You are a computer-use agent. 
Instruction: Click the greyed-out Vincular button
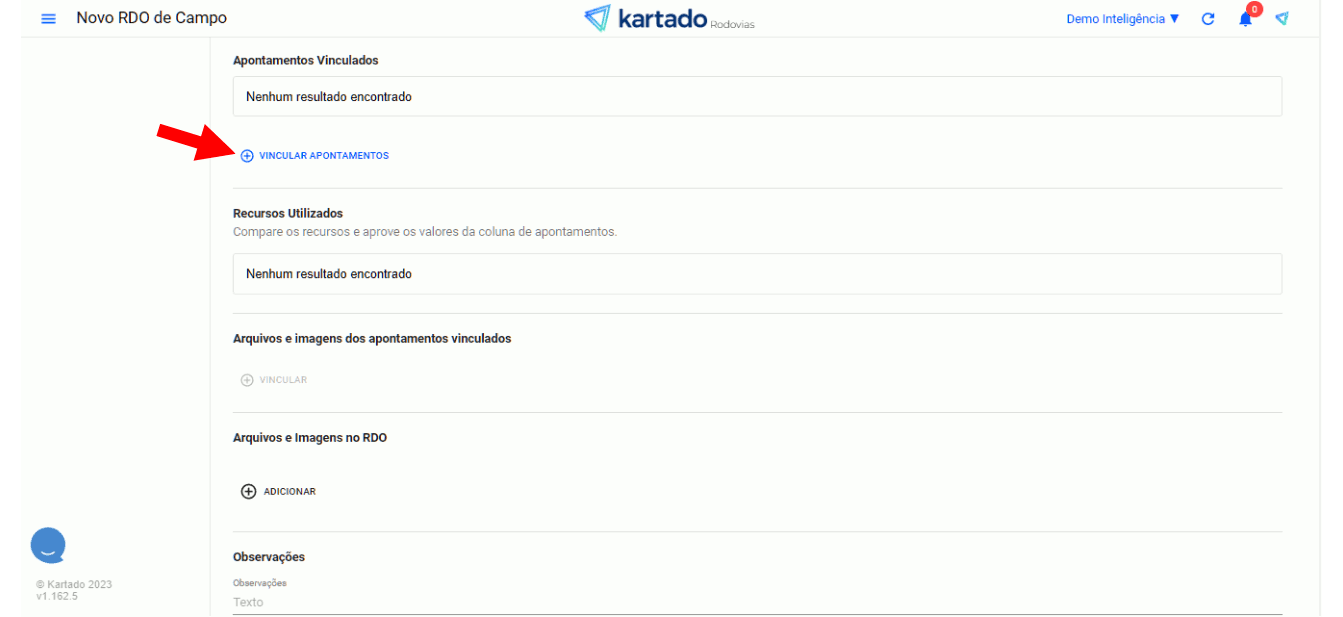(x=274, y=380)
